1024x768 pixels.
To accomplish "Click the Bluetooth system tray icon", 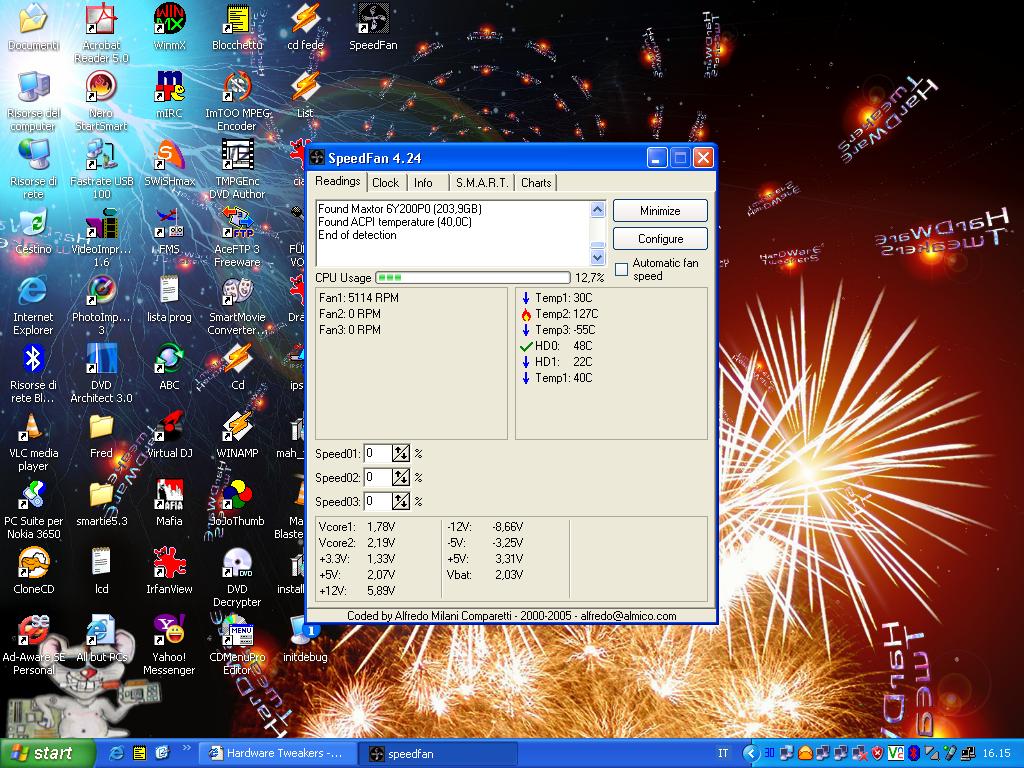I will pyautogui.click(x=914, y=754).
